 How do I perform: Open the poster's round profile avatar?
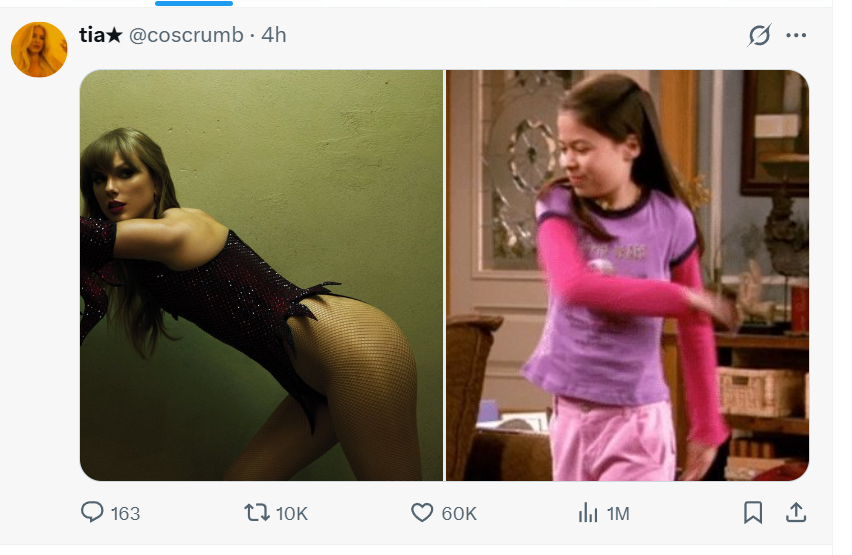(39, 49)
